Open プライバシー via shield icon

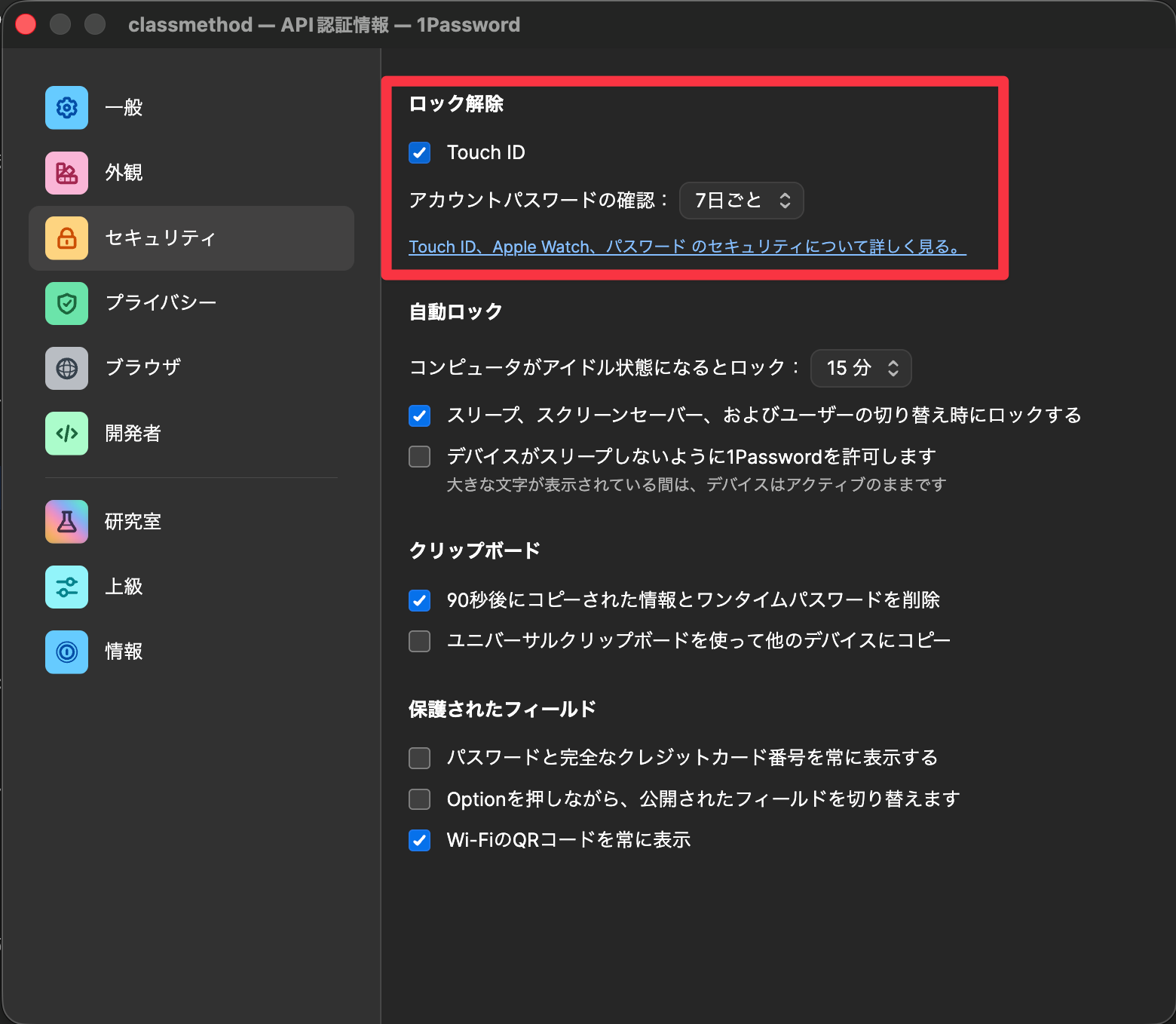click(x=66, y=303)
